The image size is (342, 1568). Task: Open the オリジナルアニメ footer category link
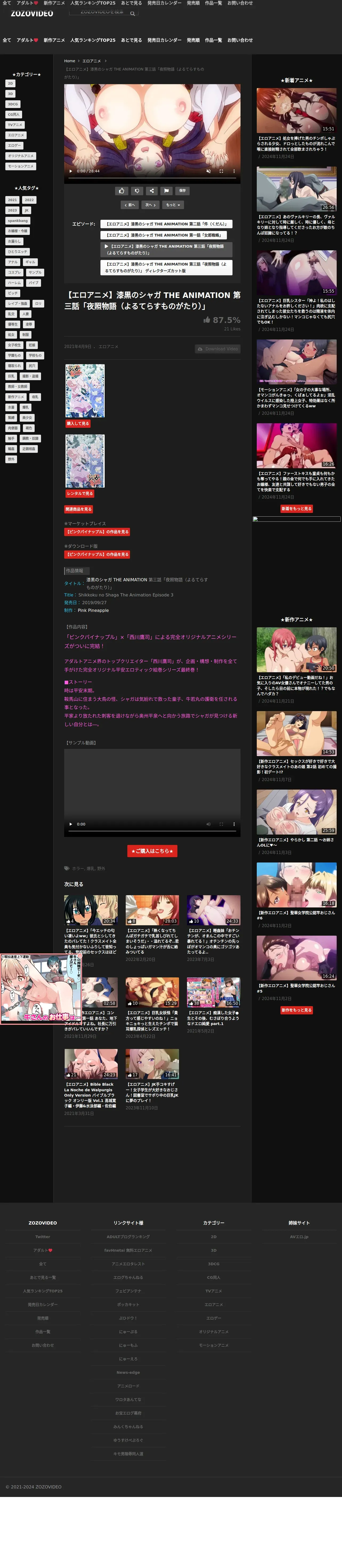213,1332
